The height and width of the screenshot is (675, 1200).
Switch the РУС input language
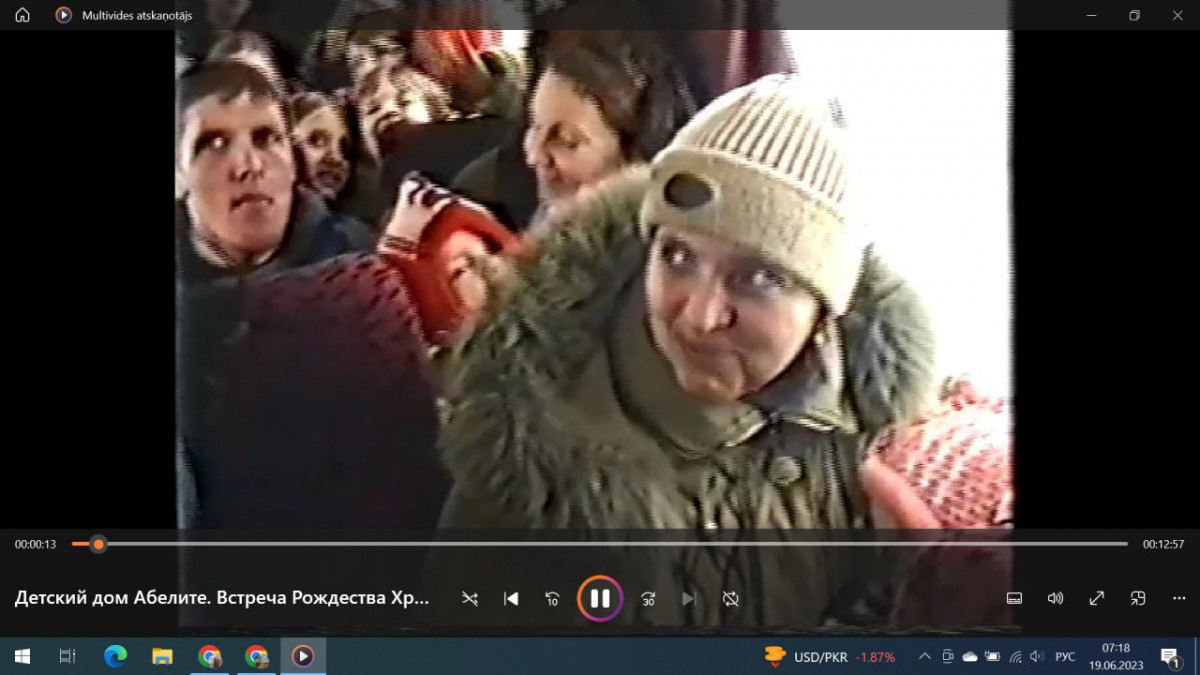click(1066, 657)
